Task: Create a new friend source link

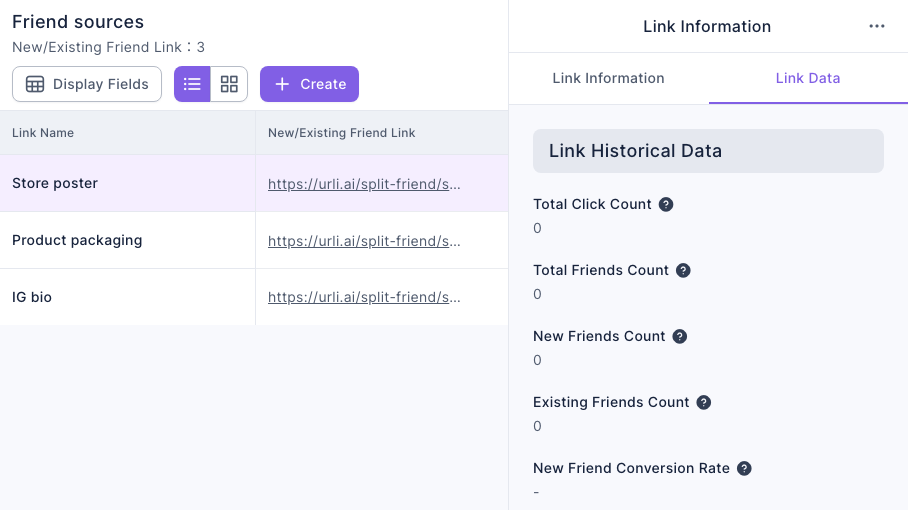Action: pyautogui.click(x=309, y=84)
